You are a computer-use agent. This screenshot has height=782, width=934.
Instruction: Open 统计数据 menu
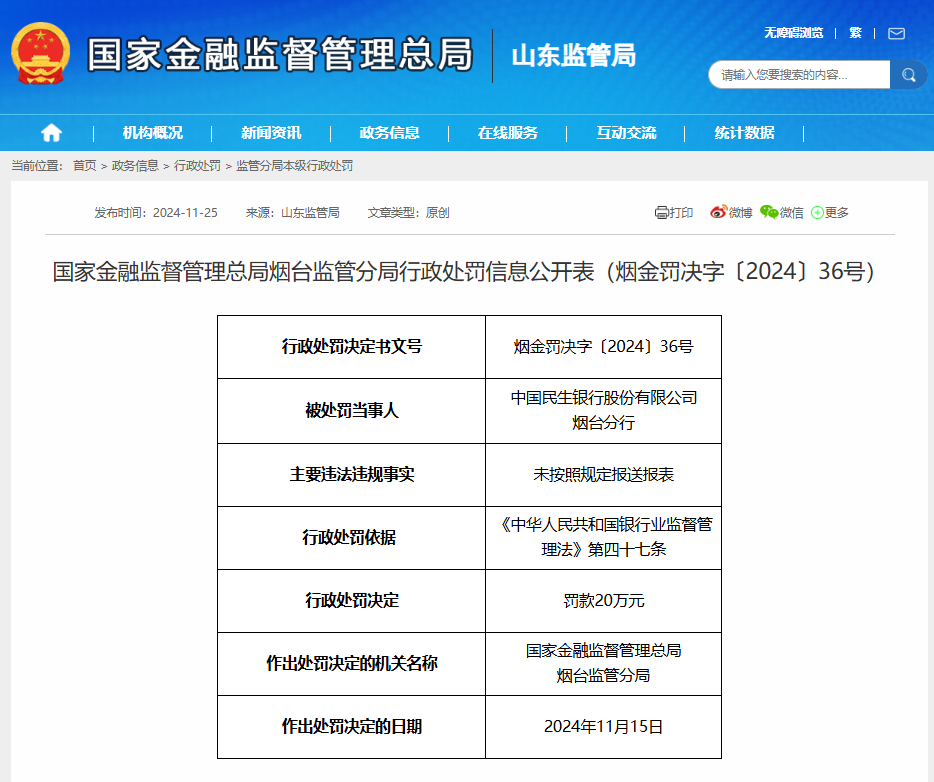[x=745, y=133]
